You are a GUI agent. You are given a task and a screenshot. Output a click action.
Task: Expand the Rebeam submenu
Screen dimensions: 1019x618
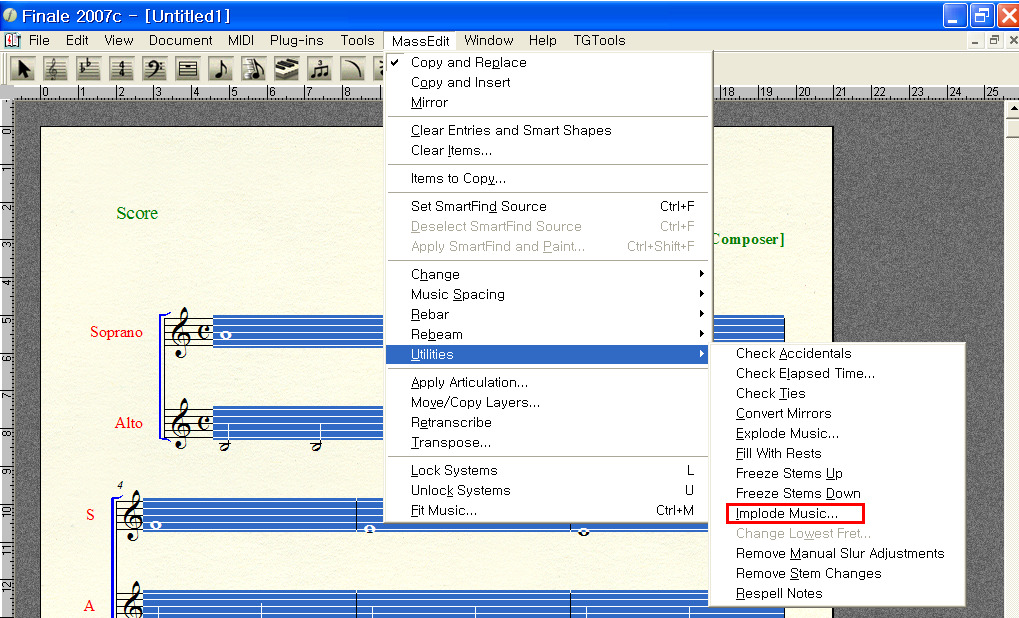436,334
